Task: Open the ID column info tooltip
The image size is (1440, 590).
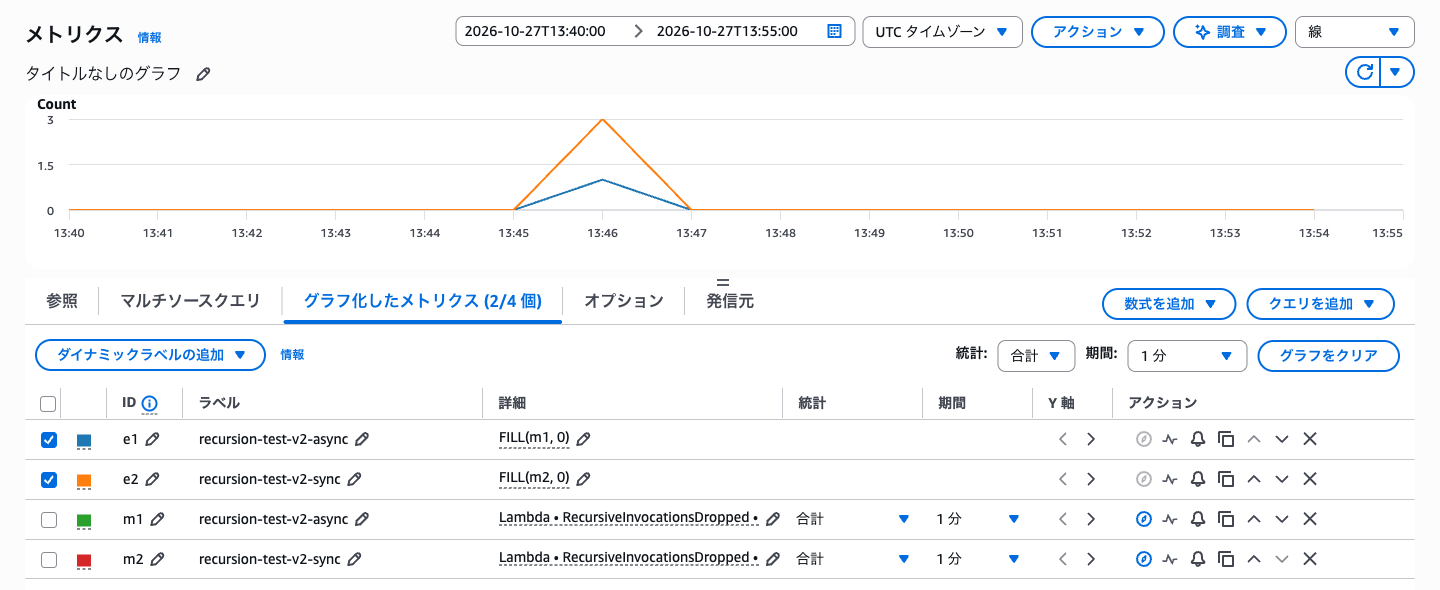Action: click(150, 403)
